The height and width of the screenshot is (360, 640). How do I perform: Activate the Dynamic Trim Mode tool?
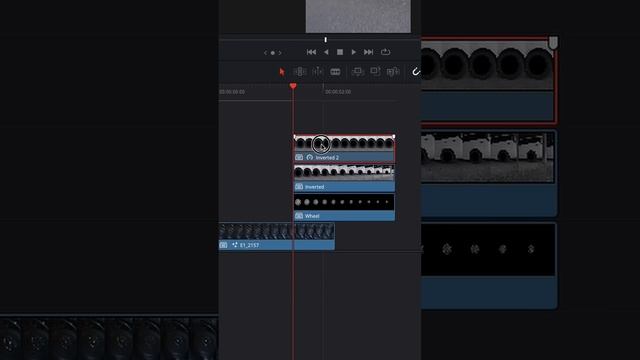[318, 72]
